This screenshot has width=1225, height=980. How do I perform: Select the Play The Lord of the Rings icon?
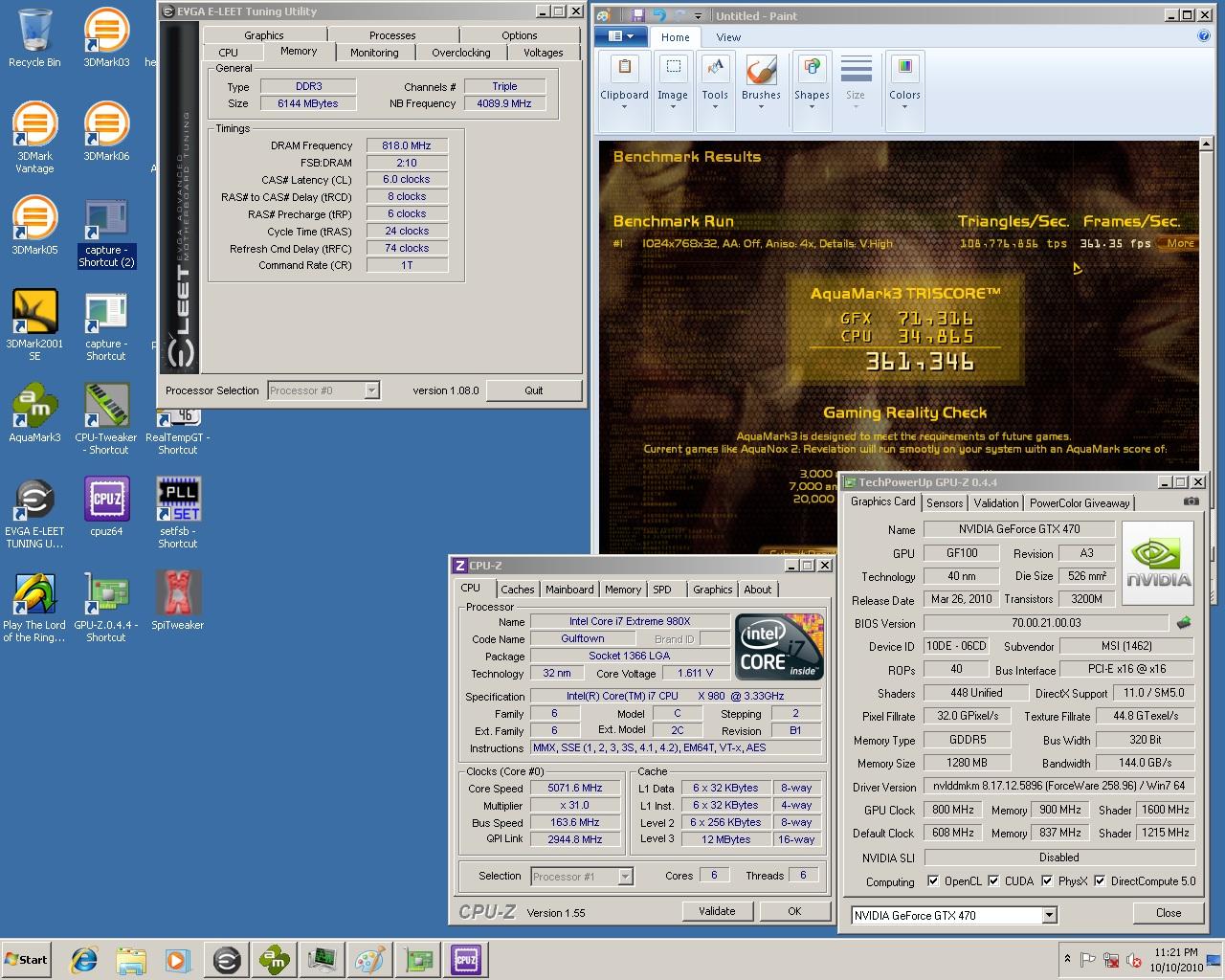coord(34,607)
